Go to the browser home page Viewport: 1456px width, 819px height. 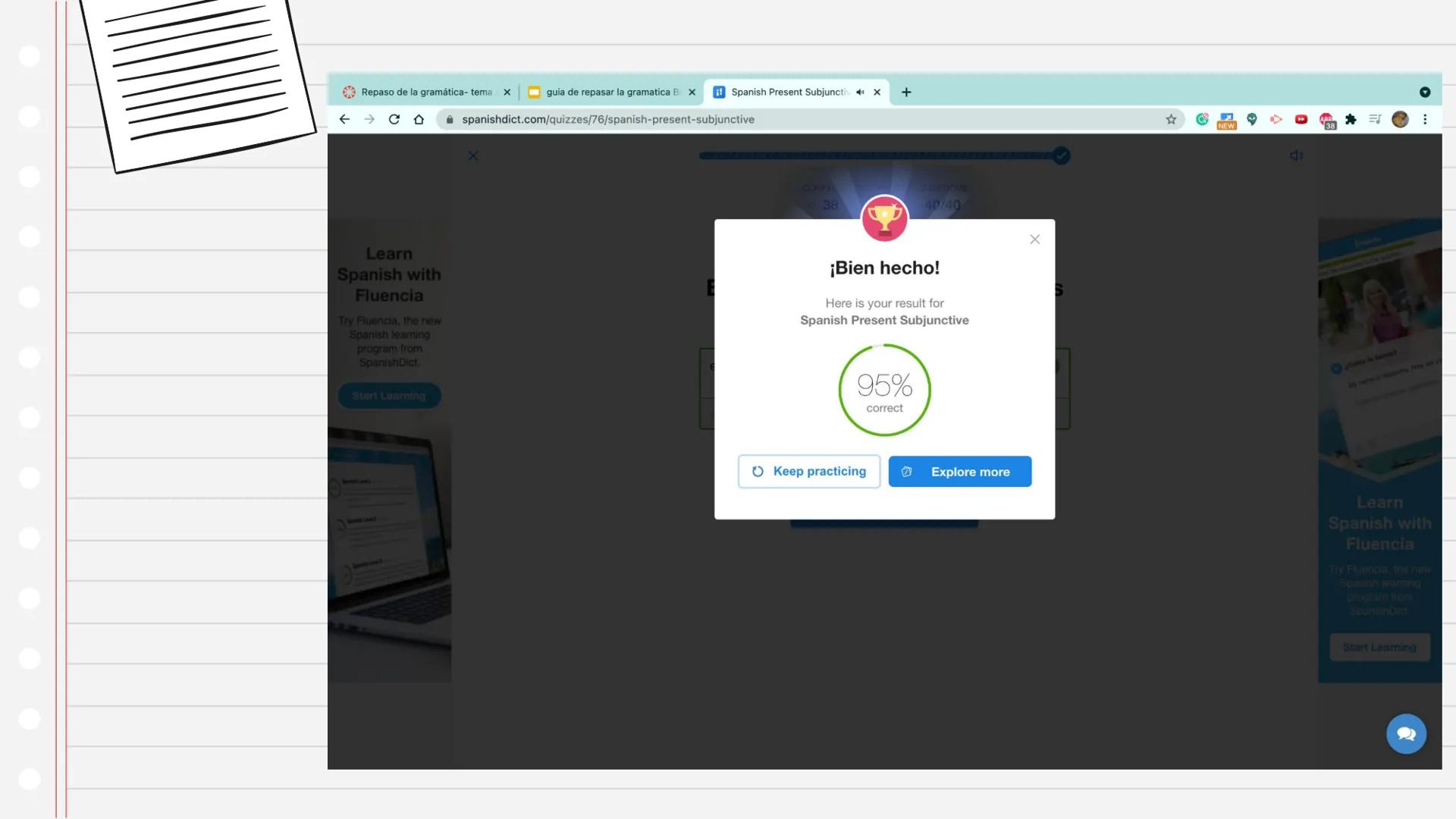click(x=419, y=119)
